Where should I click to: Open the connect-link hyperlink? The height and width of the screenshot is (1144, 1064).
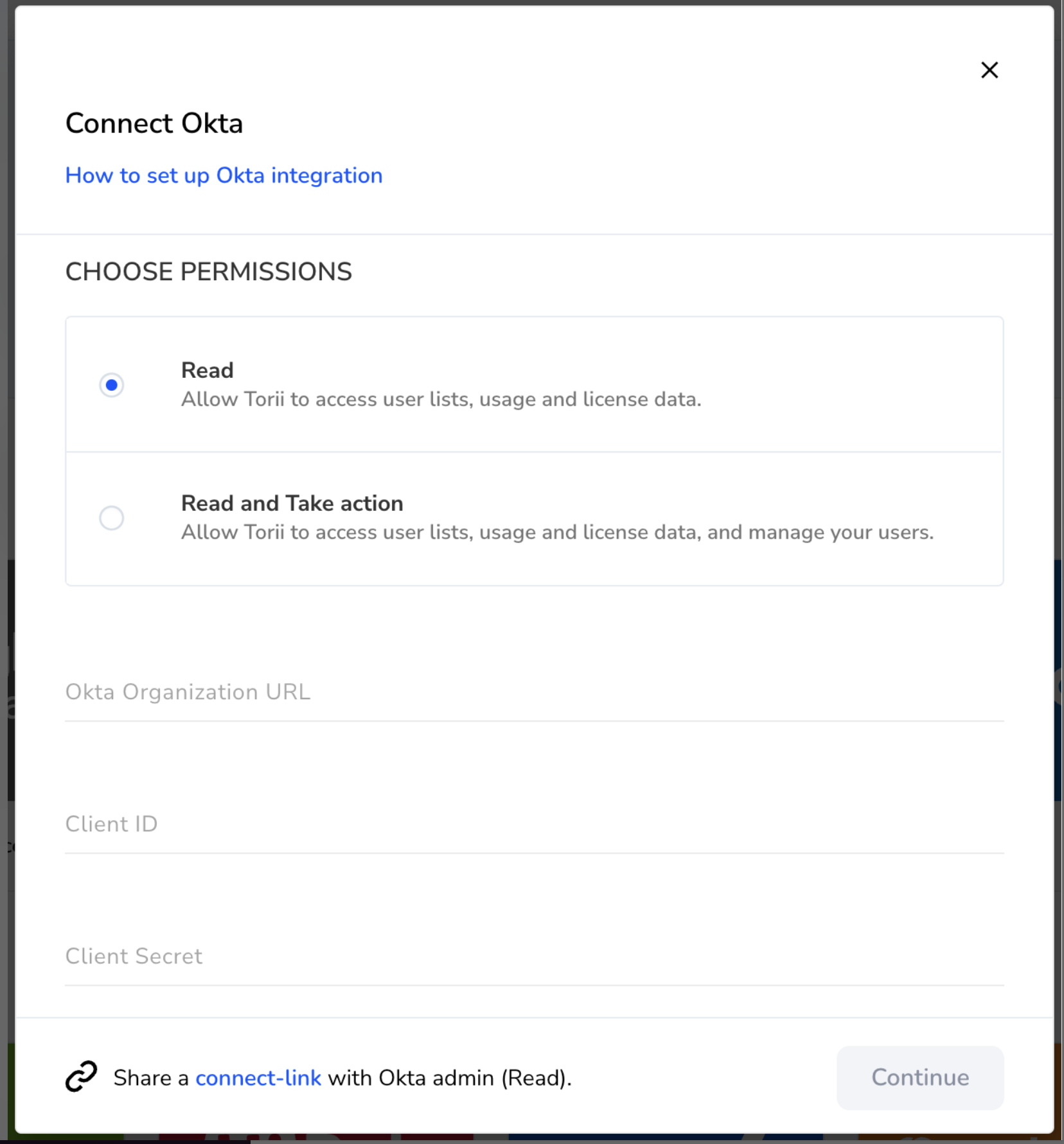[x=258, y=1078]
